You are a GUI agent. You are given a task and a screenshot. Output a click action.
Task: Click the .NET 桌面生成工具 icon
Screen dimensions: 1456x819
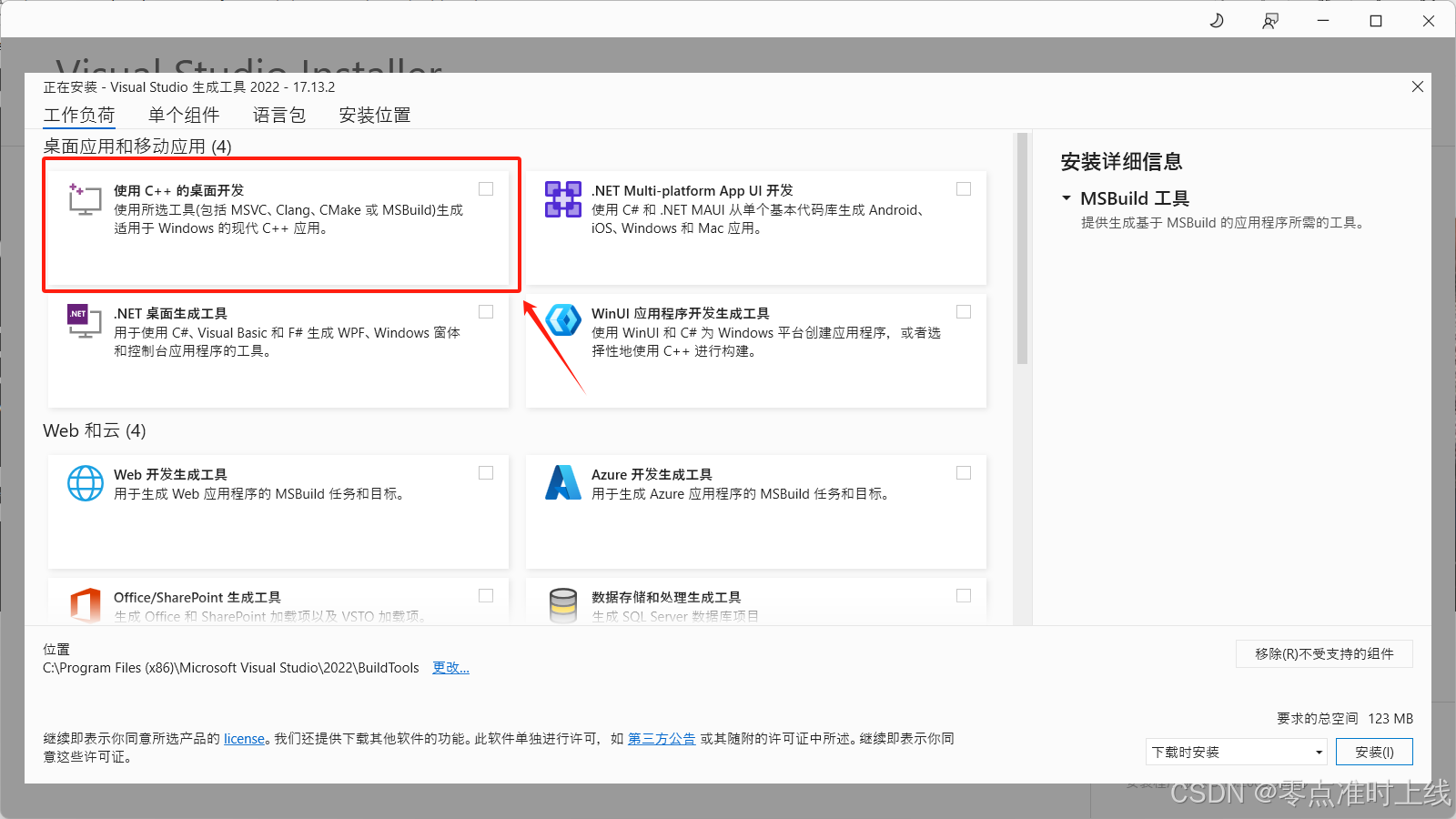tap(85, 321)
